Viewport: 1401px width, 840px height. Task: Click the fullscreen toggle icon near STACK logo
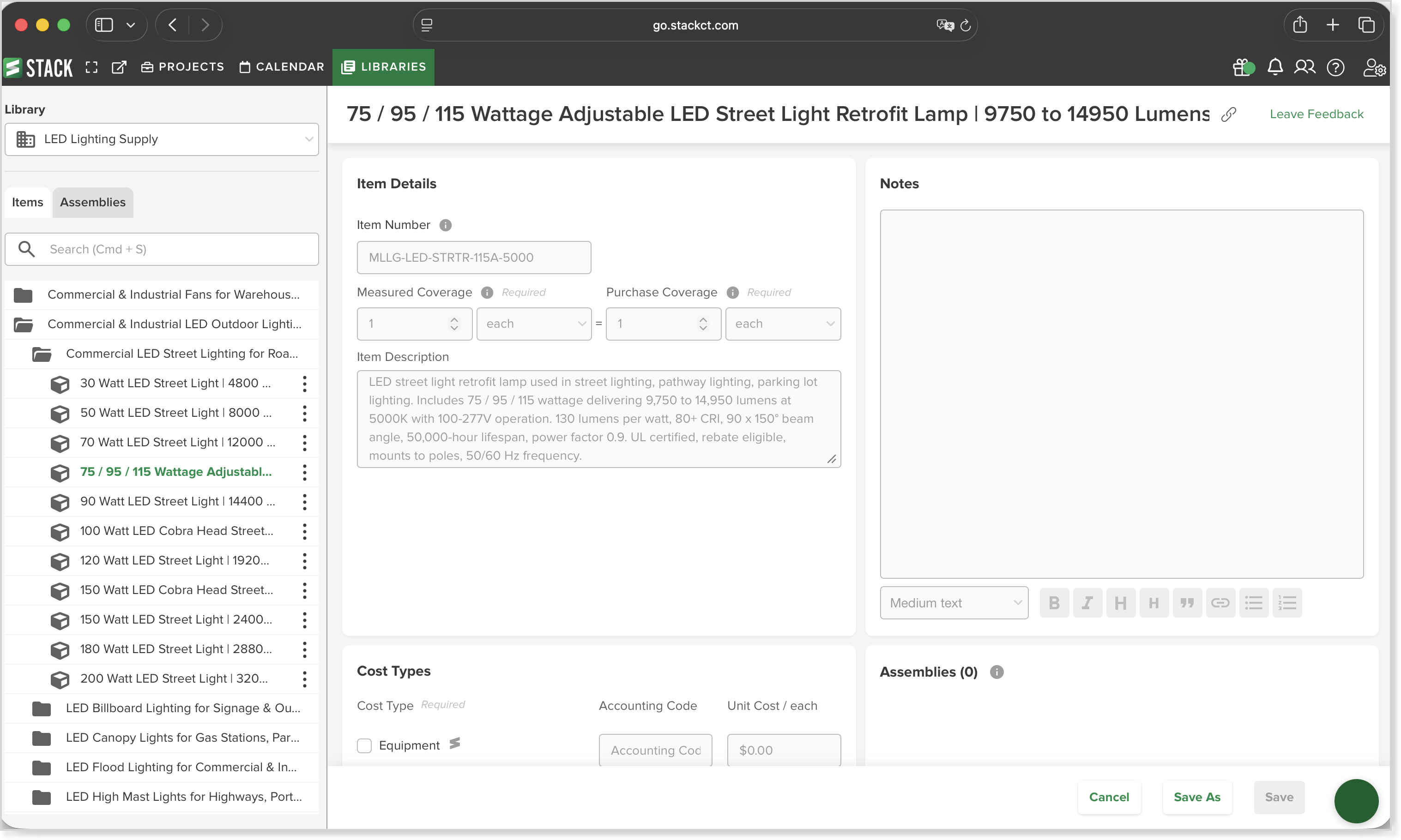pos(92,67)
